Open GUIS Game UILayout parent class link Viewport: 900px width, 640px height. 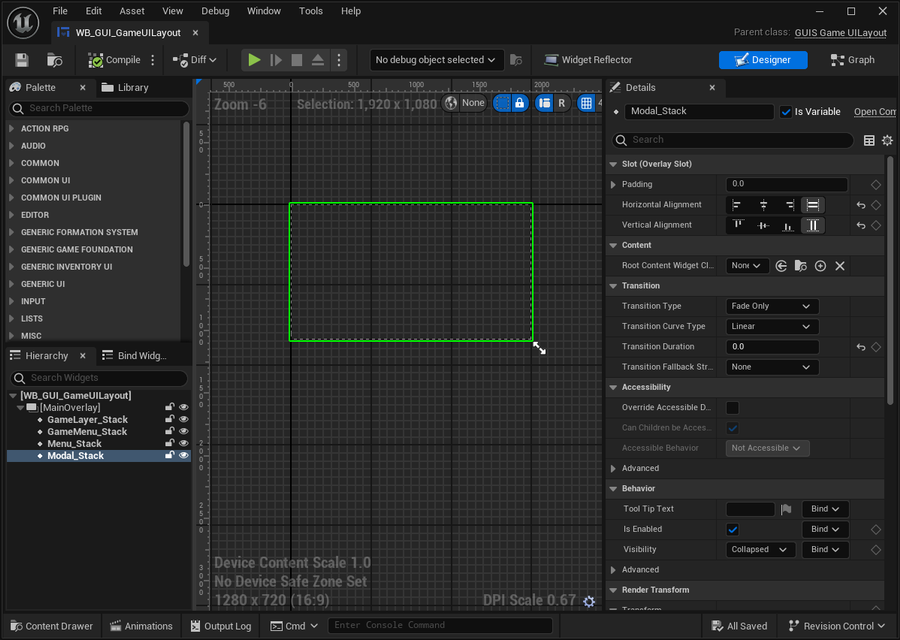point(840,33)
